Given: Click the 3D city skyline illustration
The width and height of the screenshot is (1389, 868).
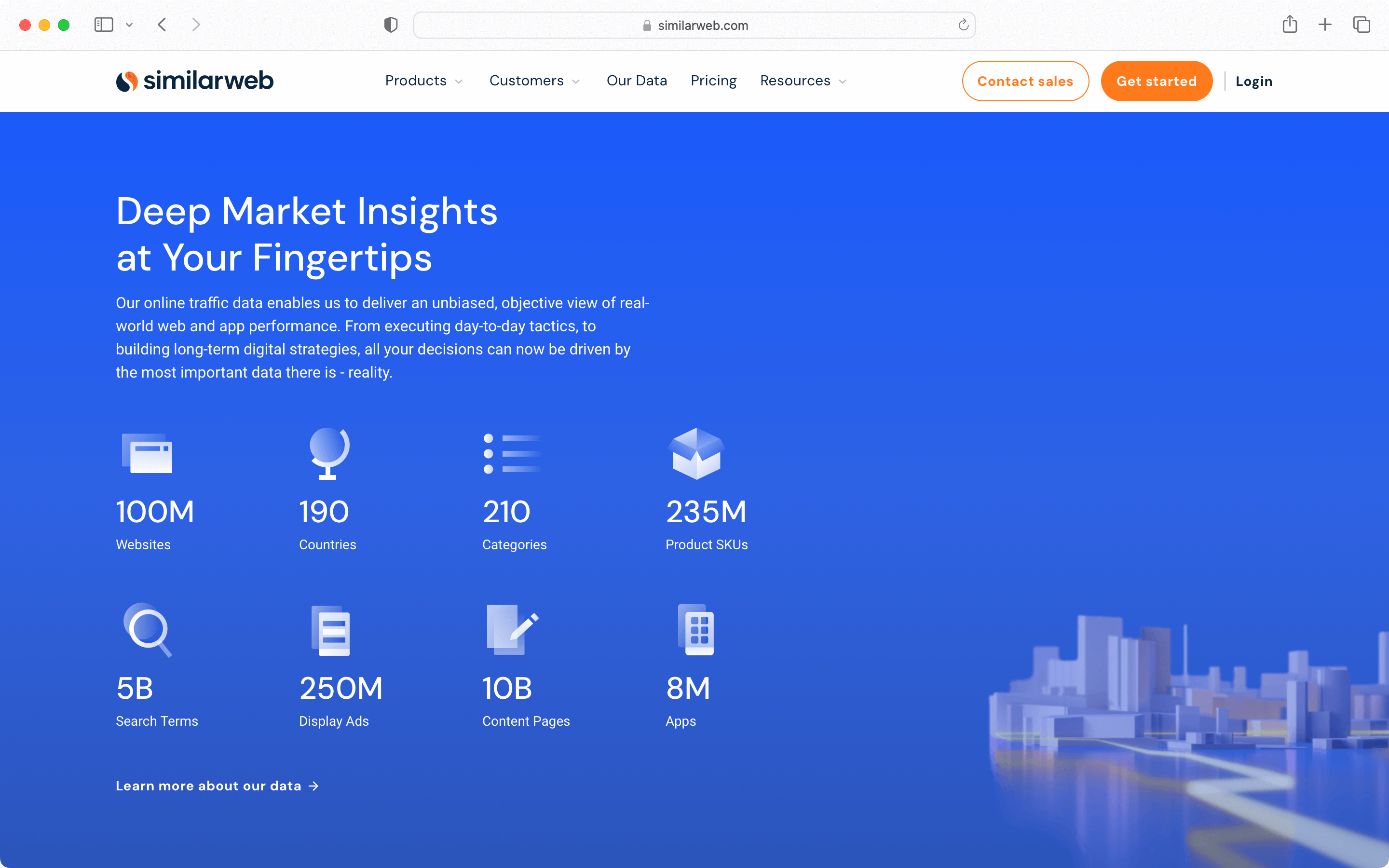Looking at the screenshot, I should pyautogui.click(x=1188, y=741).
